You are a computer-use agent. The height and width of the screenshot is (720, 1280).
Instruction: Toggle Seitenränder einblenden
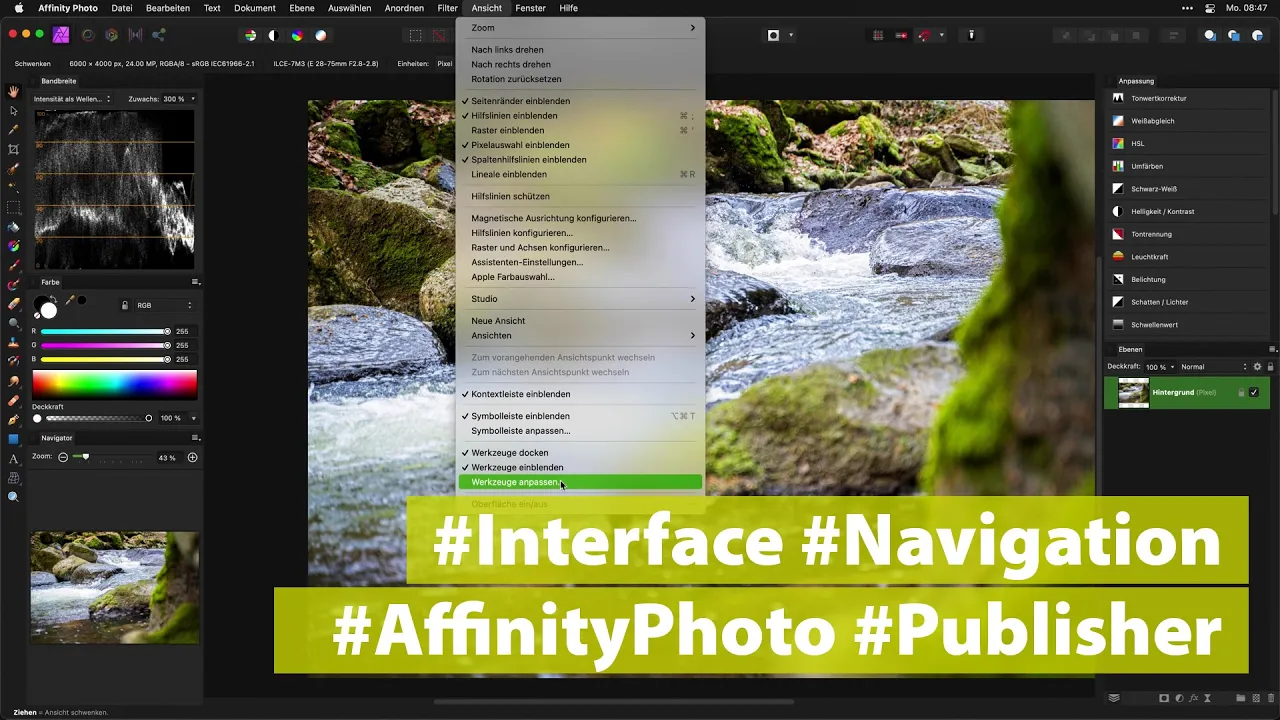[580, 101]
